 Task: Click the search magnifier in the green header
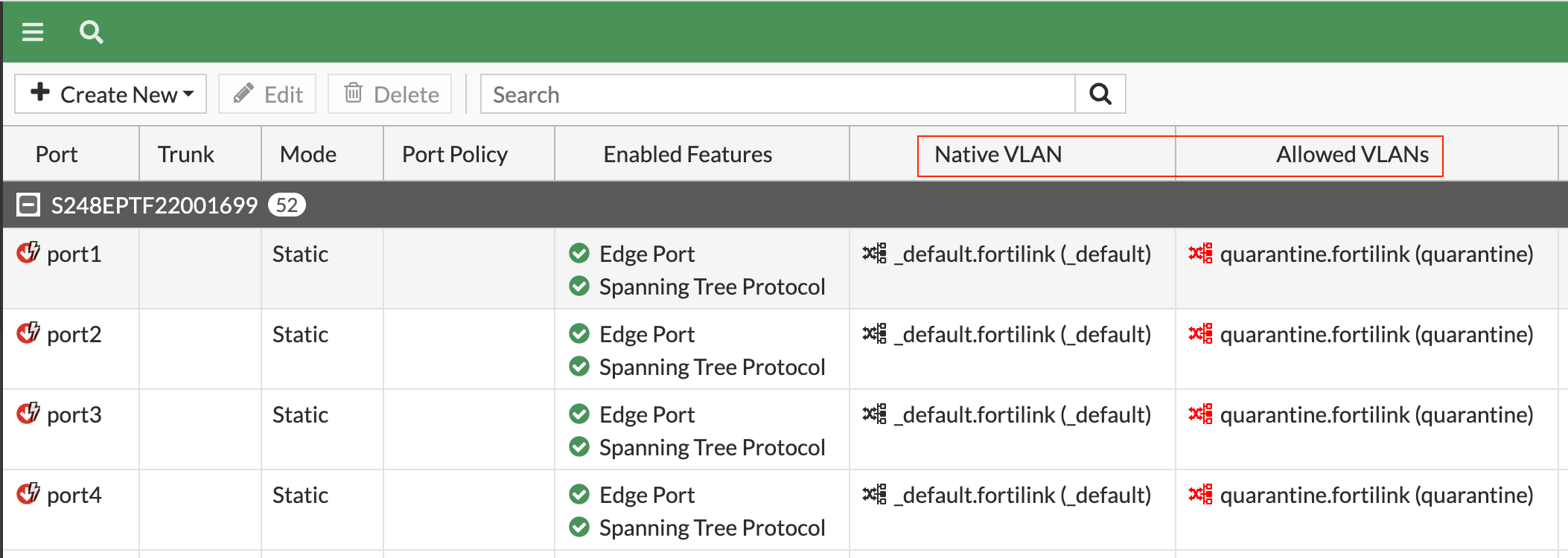pos(92,32)
